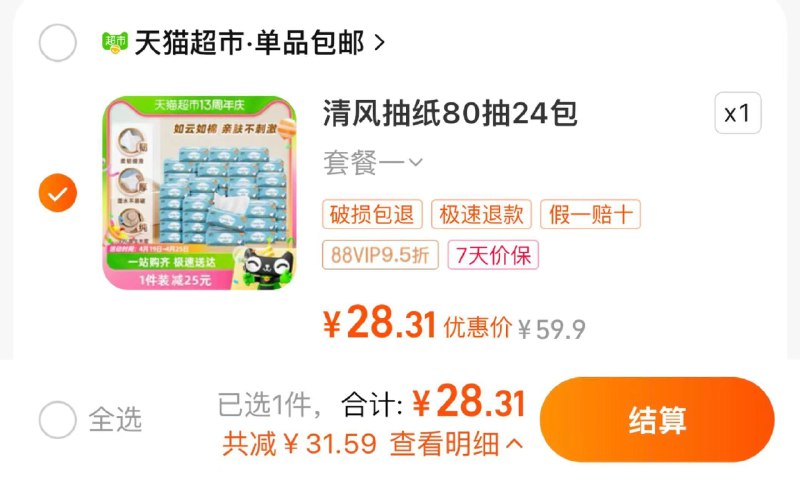Click the ¥28.31 discounted item price
This screenshot has width=800, height=486.
point(379,323)
